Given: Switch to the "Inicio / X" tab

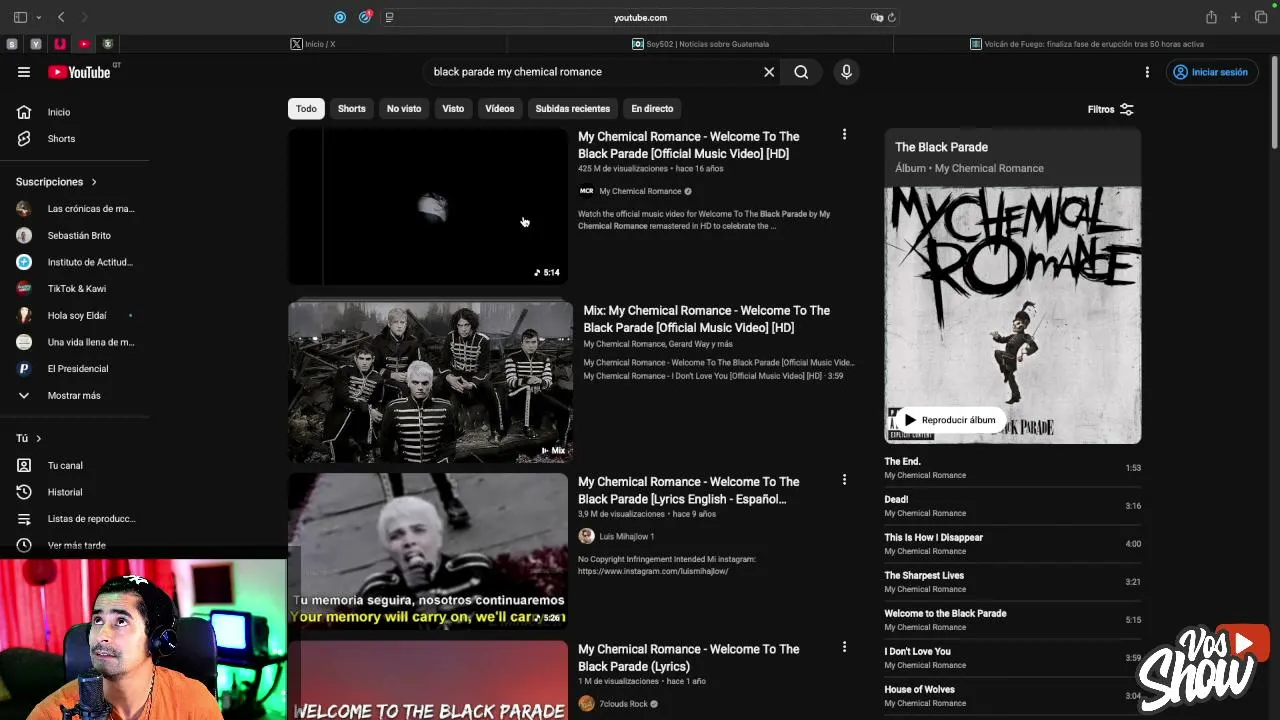Looking at the screenshot, I should coord(314,44).
